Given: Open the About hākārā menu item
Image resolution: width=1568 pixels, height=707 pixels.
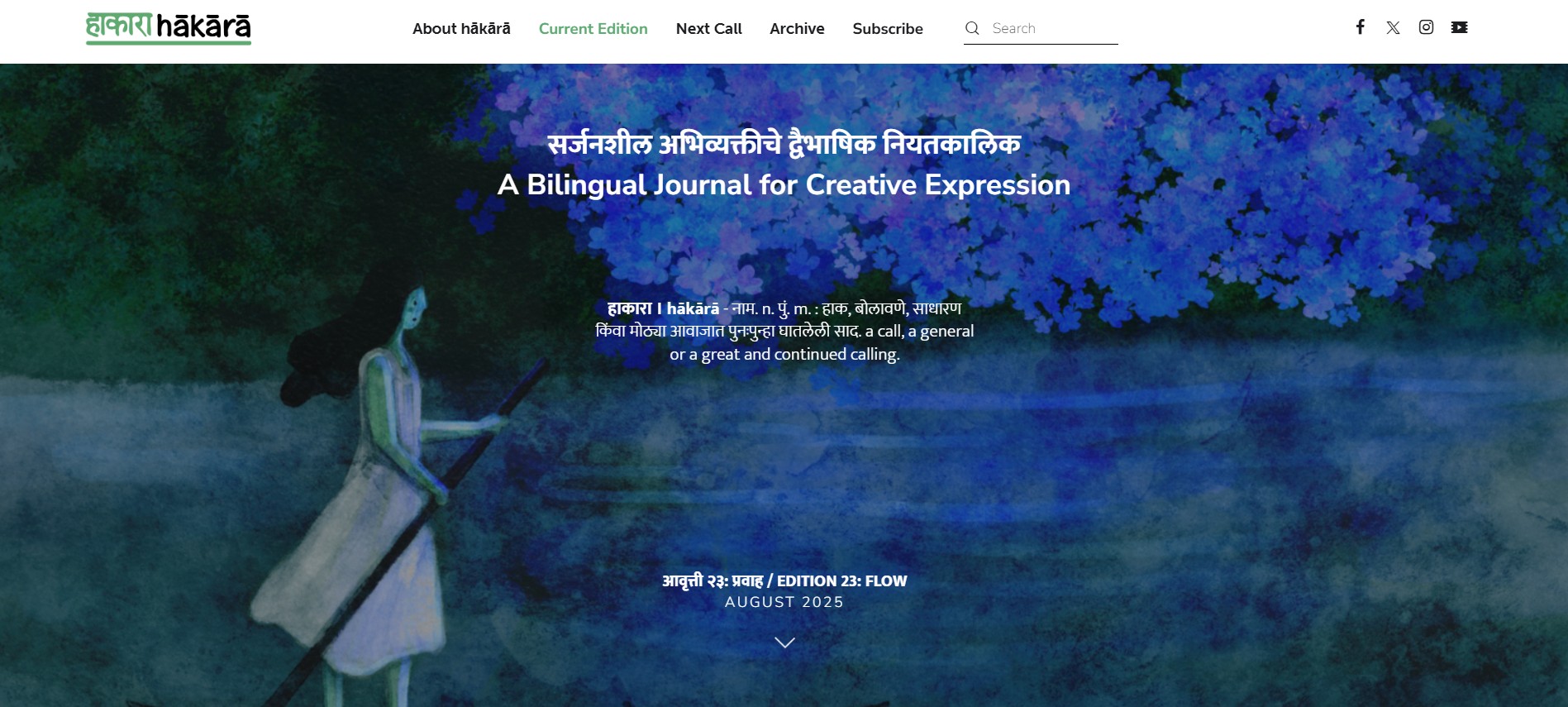Looking at the screenshot, I should (461, 28).
